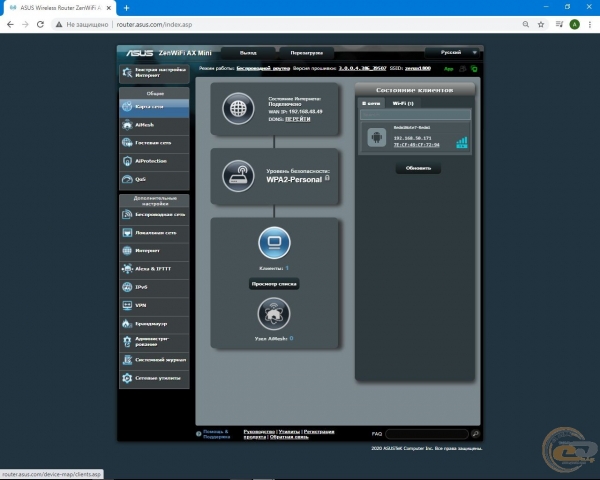Click the lock icon beside WPA2-Personal
This screenshot has height=480, width=600.
point(327,178)
